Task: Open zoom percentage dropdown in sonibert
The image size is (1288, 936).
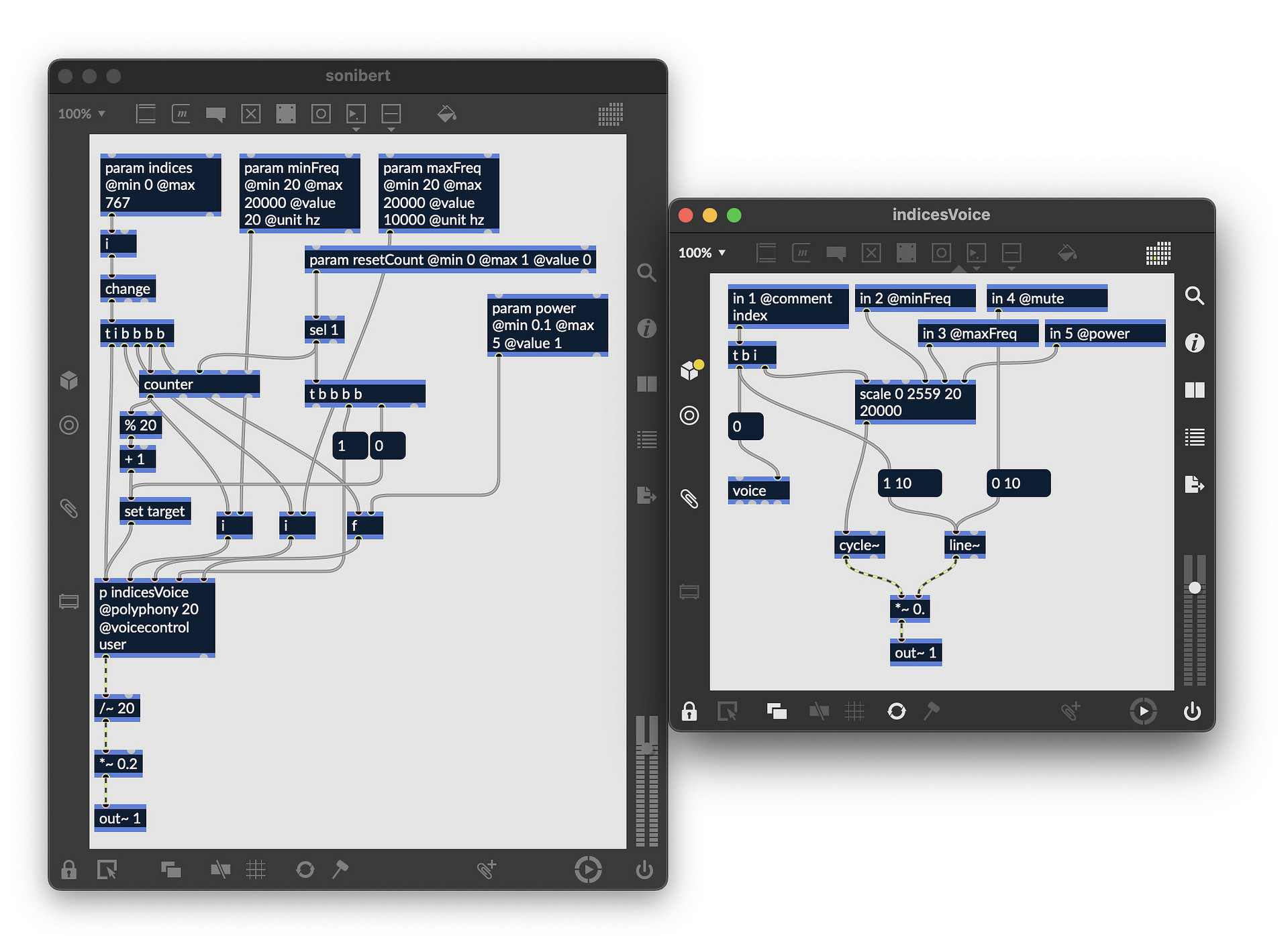Action: click(x=82, y=114)
